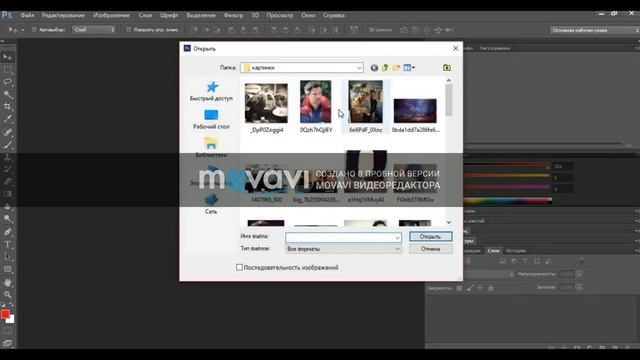The image size is (640, 360).
Task: Select the Healing Brush tool
Action: point(8,132)
